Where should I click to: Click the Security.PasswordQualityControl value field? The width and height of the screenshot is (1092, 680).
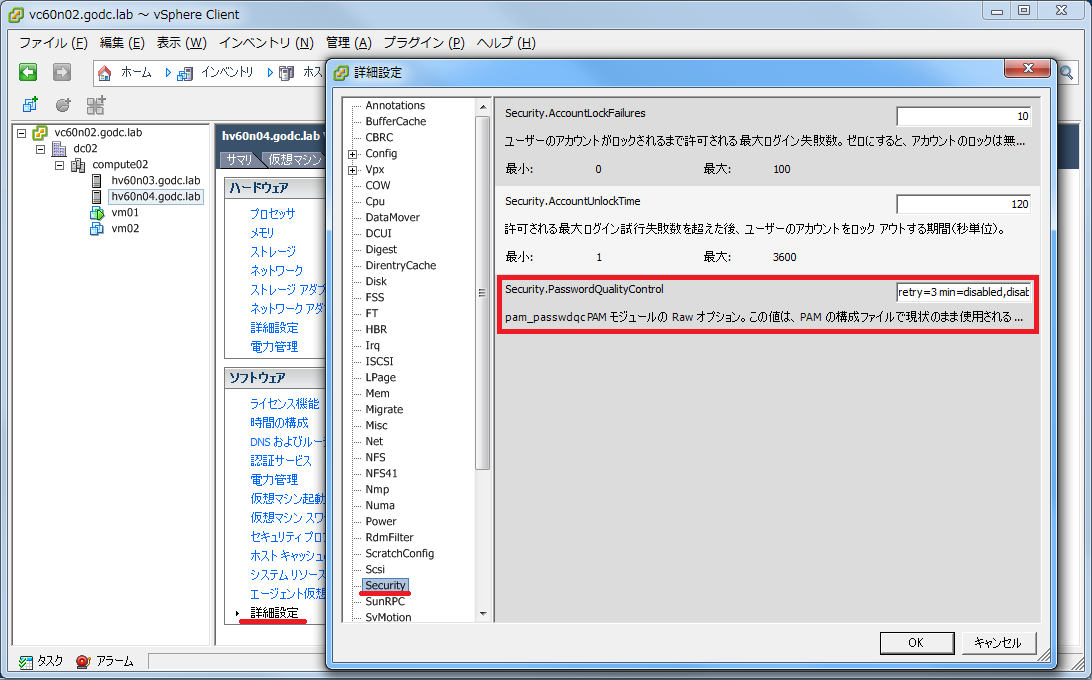pos(964,292)
